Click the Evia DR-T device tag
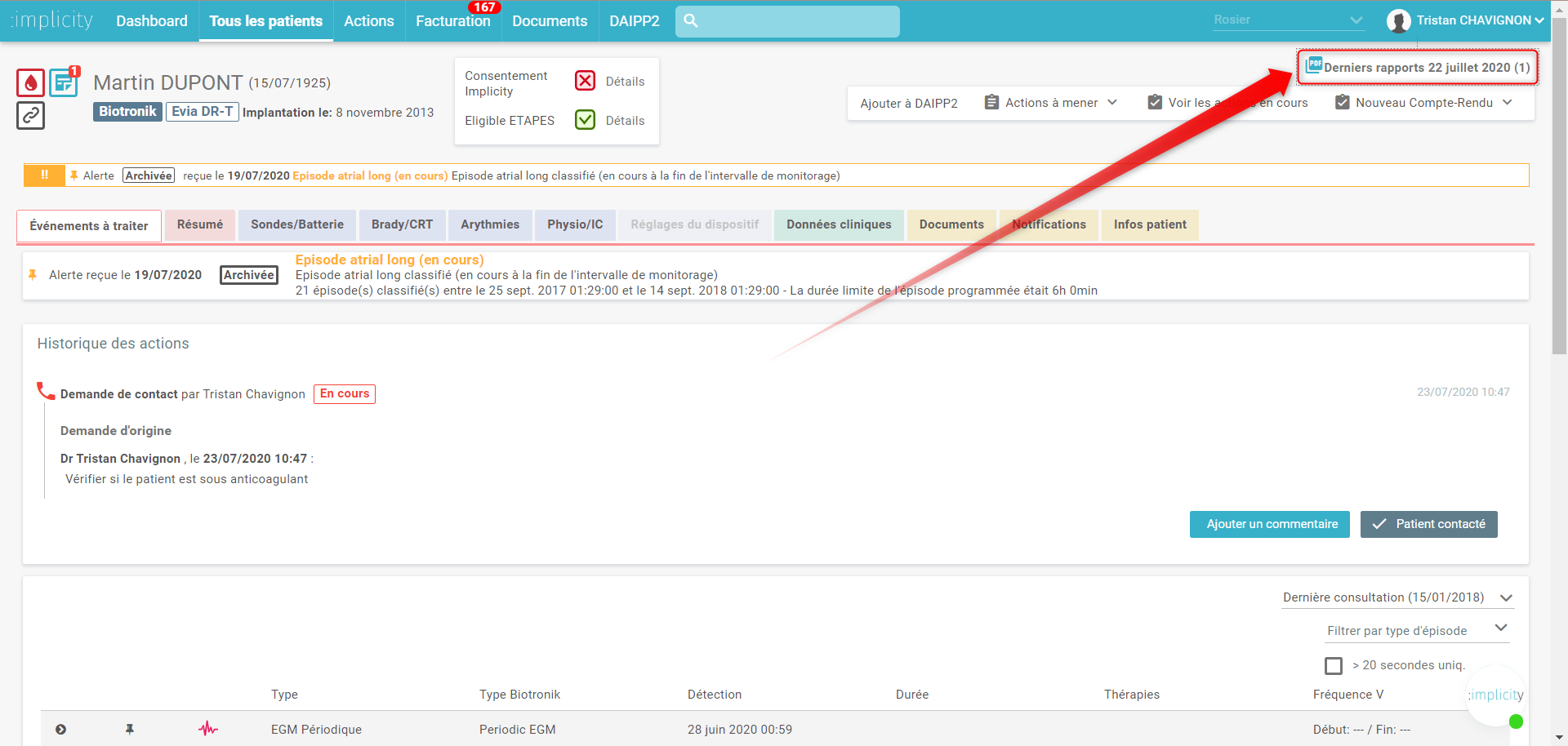Image resolution: width=1568 pixels, height=746 pixels. pos(203,112)
